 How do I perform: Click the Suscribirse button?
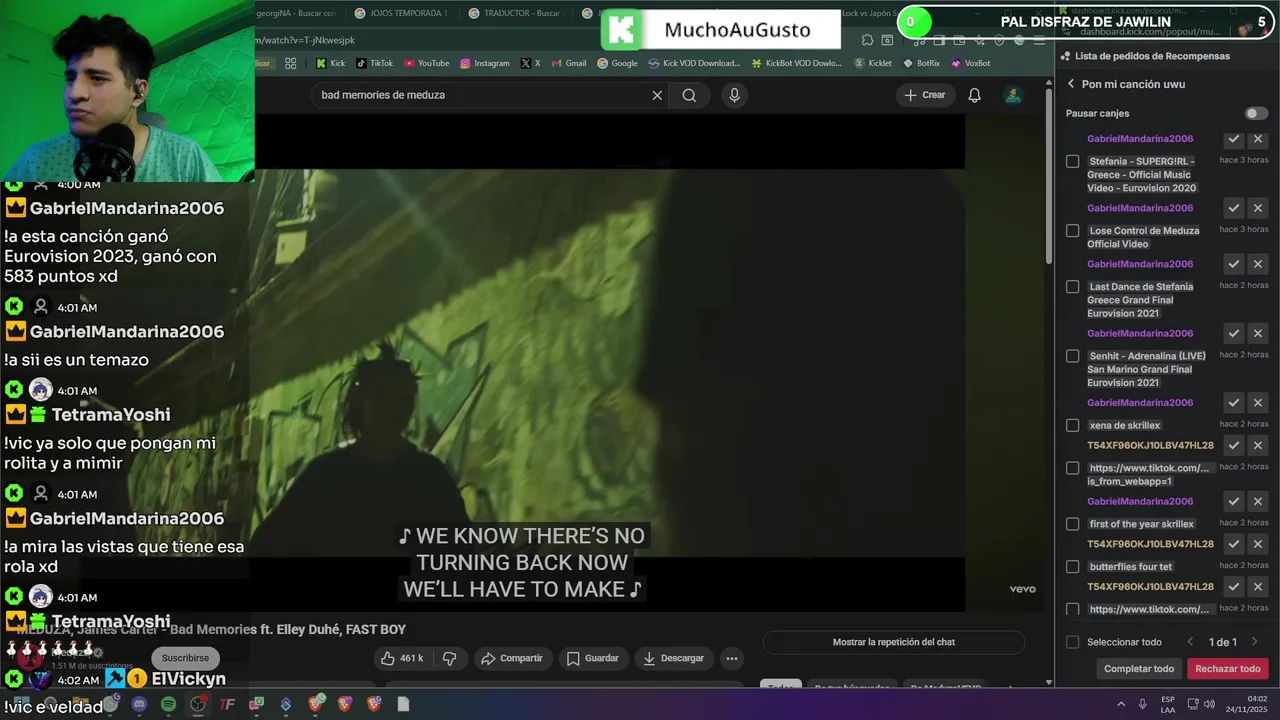click(x=185, y=658)
